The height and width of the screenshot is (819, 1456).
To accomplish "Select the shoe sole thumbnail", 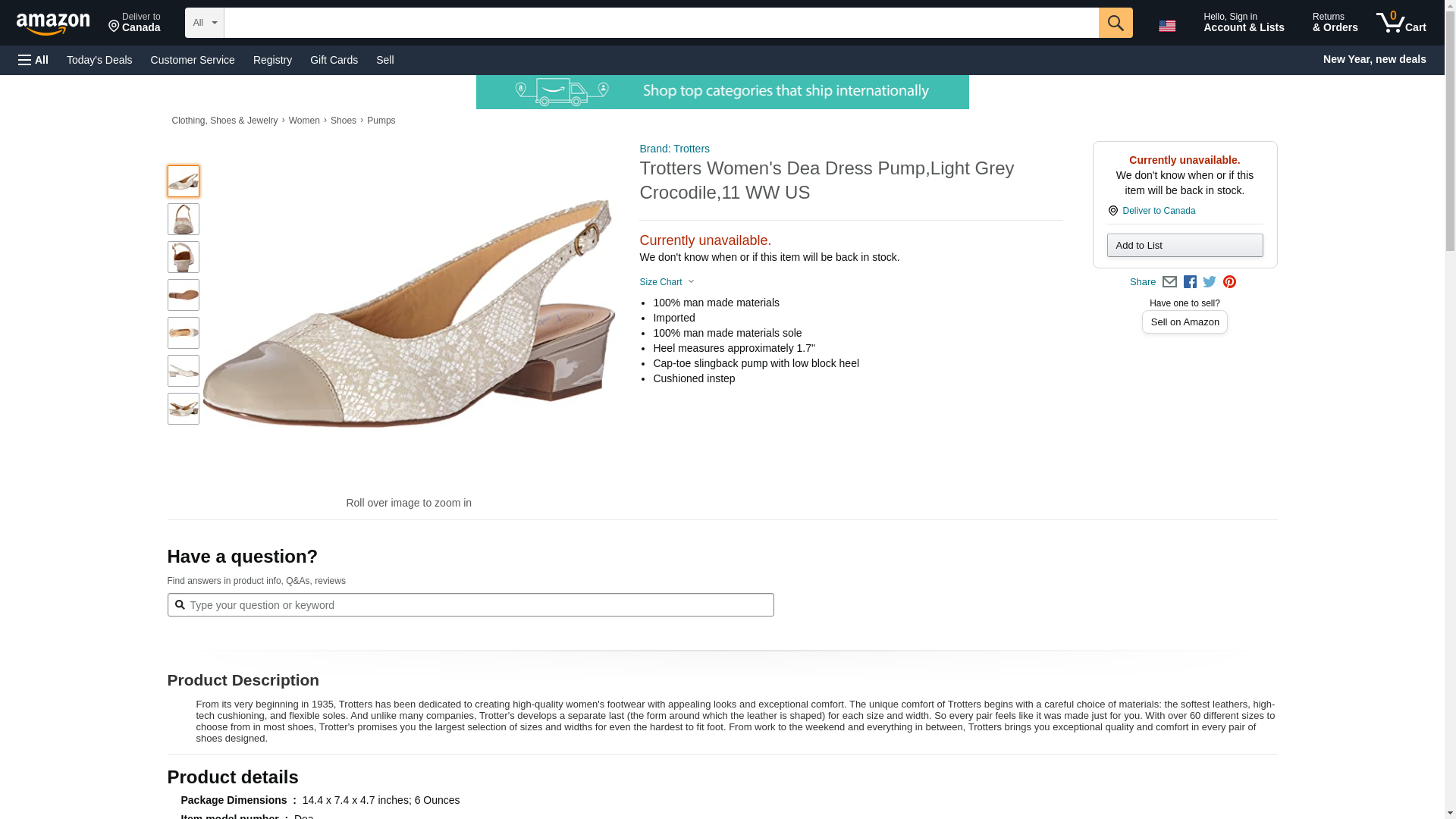I will [184, 295].
